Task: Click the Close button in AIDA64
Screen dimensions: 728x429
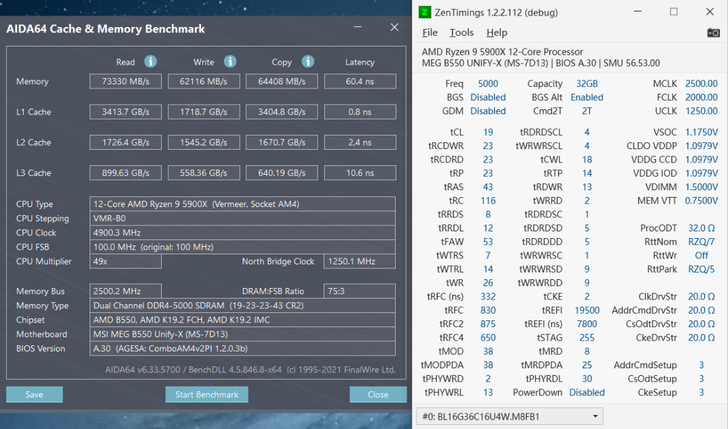Action: point(378,395)
